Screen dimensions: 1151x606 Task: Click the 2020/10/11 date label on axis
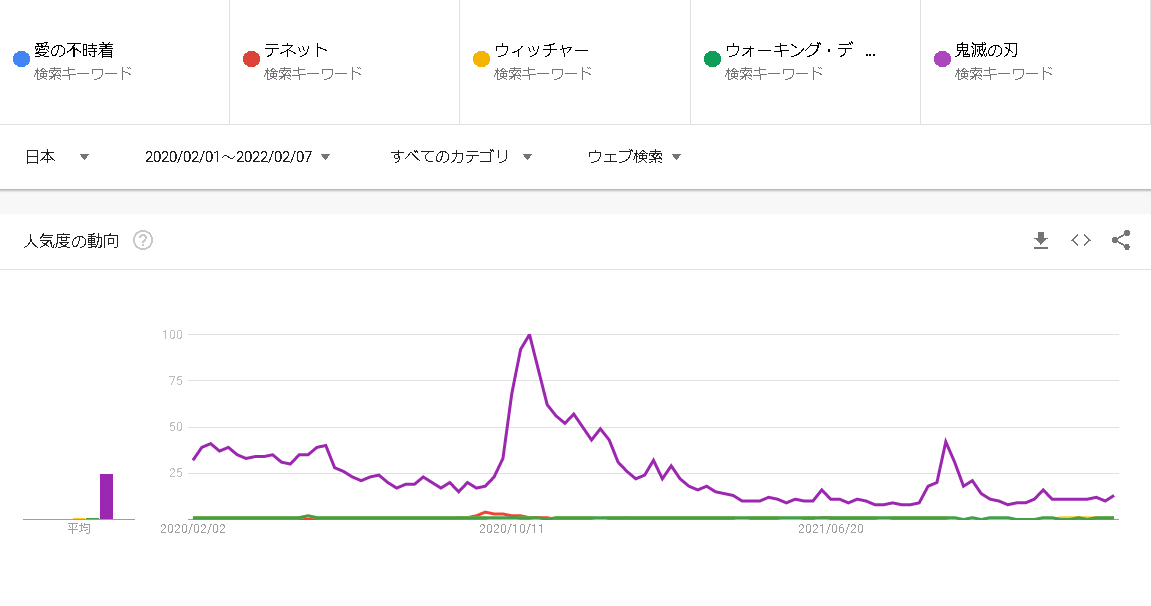[x=511, y=529]
